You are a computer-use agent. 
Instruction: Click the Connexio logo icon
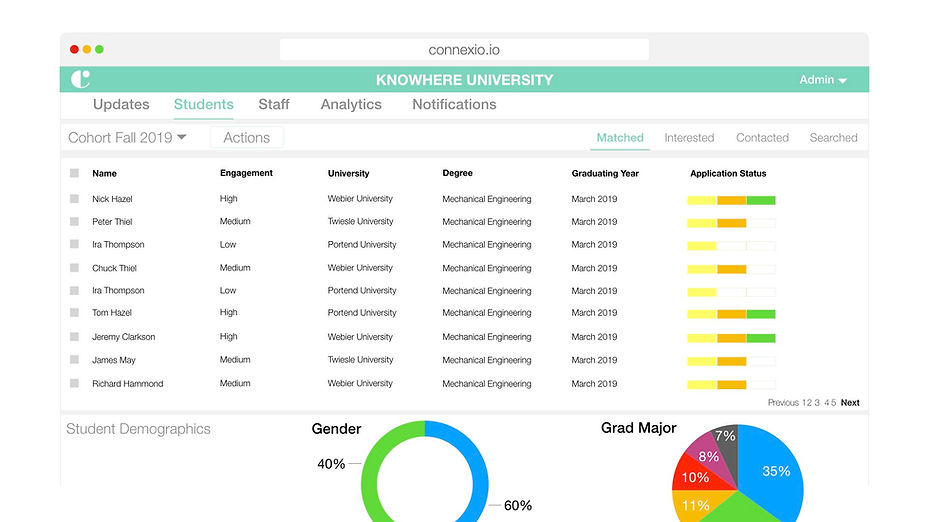tap(80, 79)
